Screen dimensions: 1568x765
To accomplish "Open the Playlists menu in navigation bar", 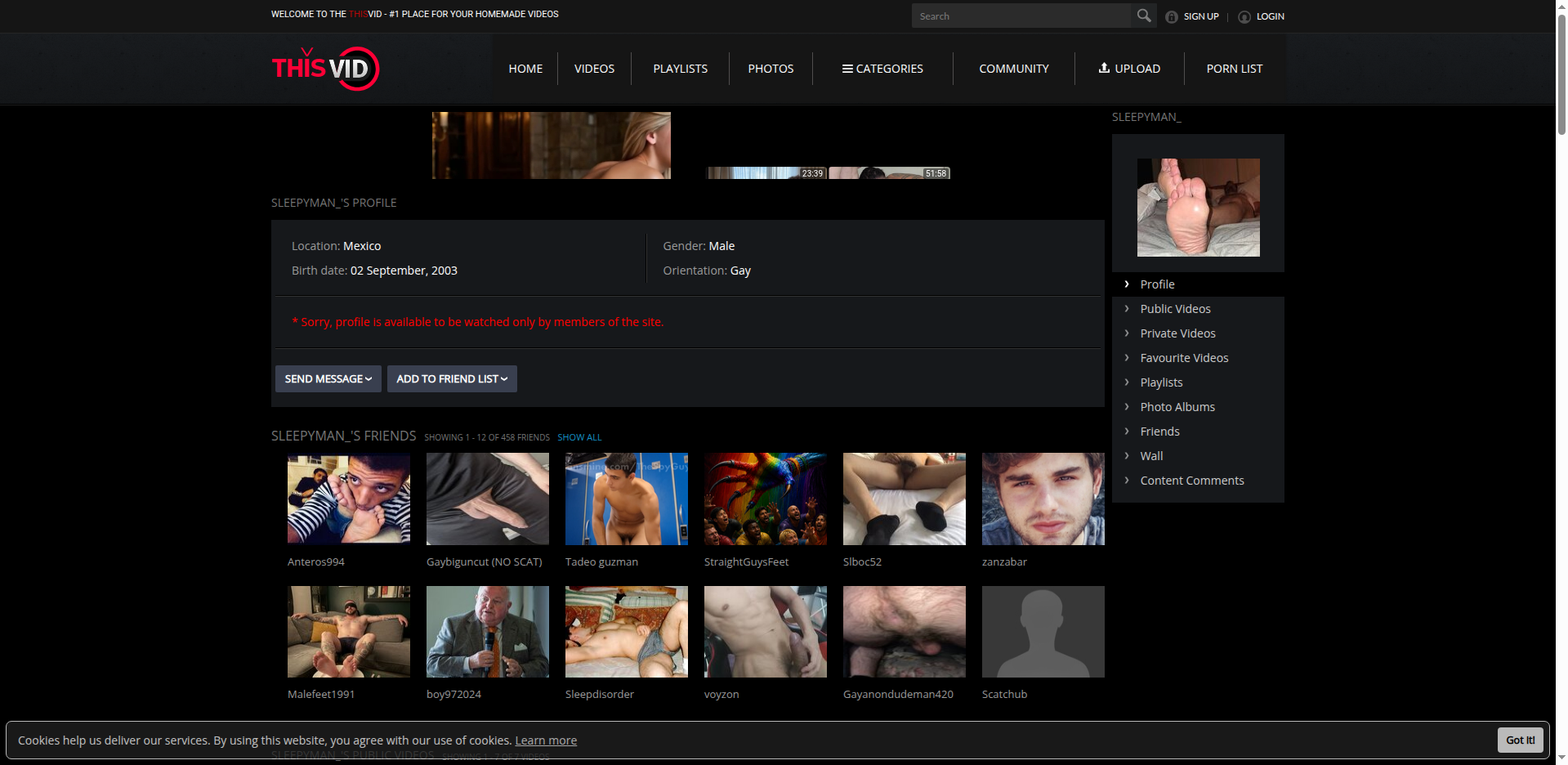I will [x=681, y=69].
